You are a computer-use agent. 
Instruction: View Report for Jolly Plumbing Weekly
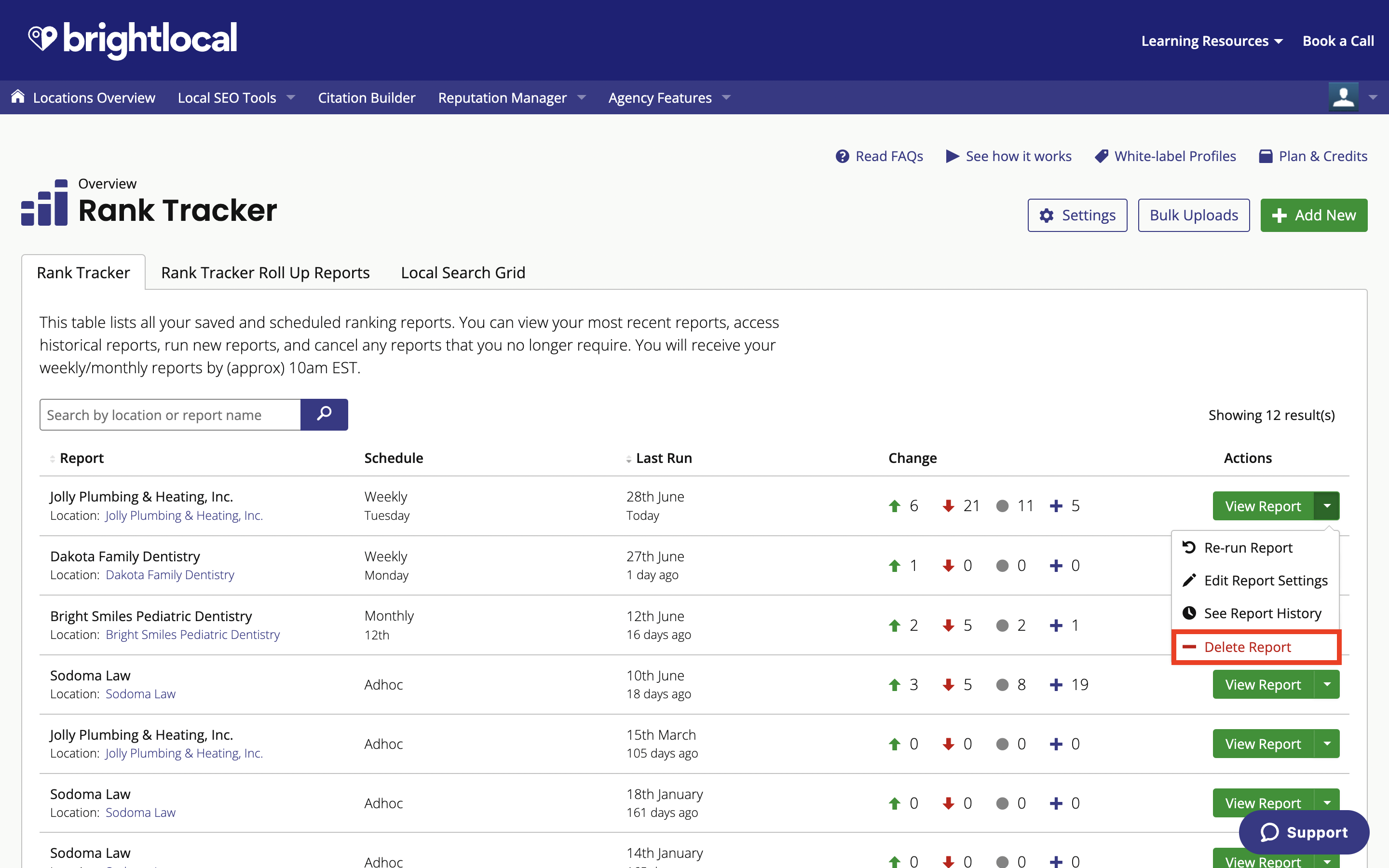pos(1263,506)
